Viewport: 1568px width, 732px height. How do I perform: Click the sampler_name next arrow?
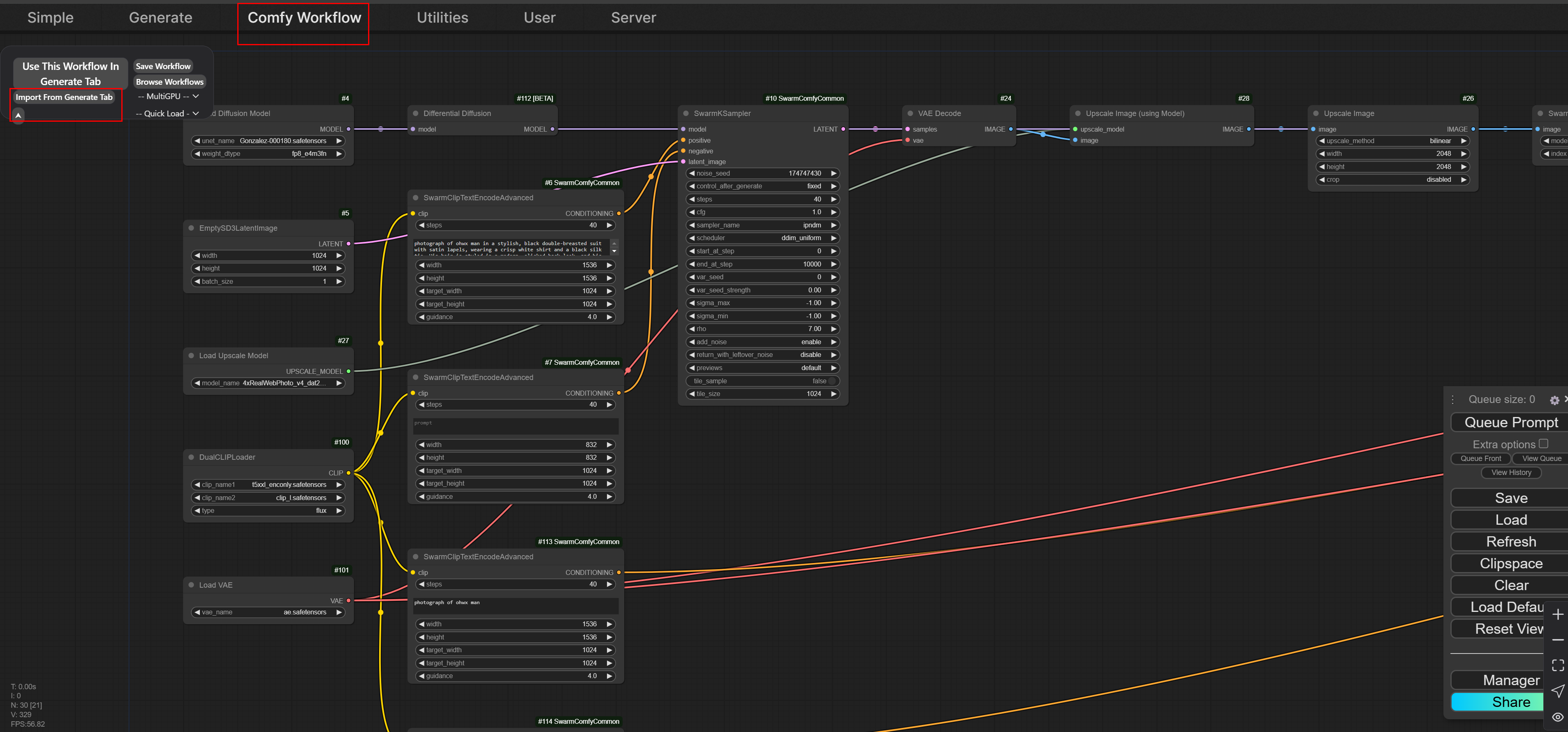coord(833,225)
